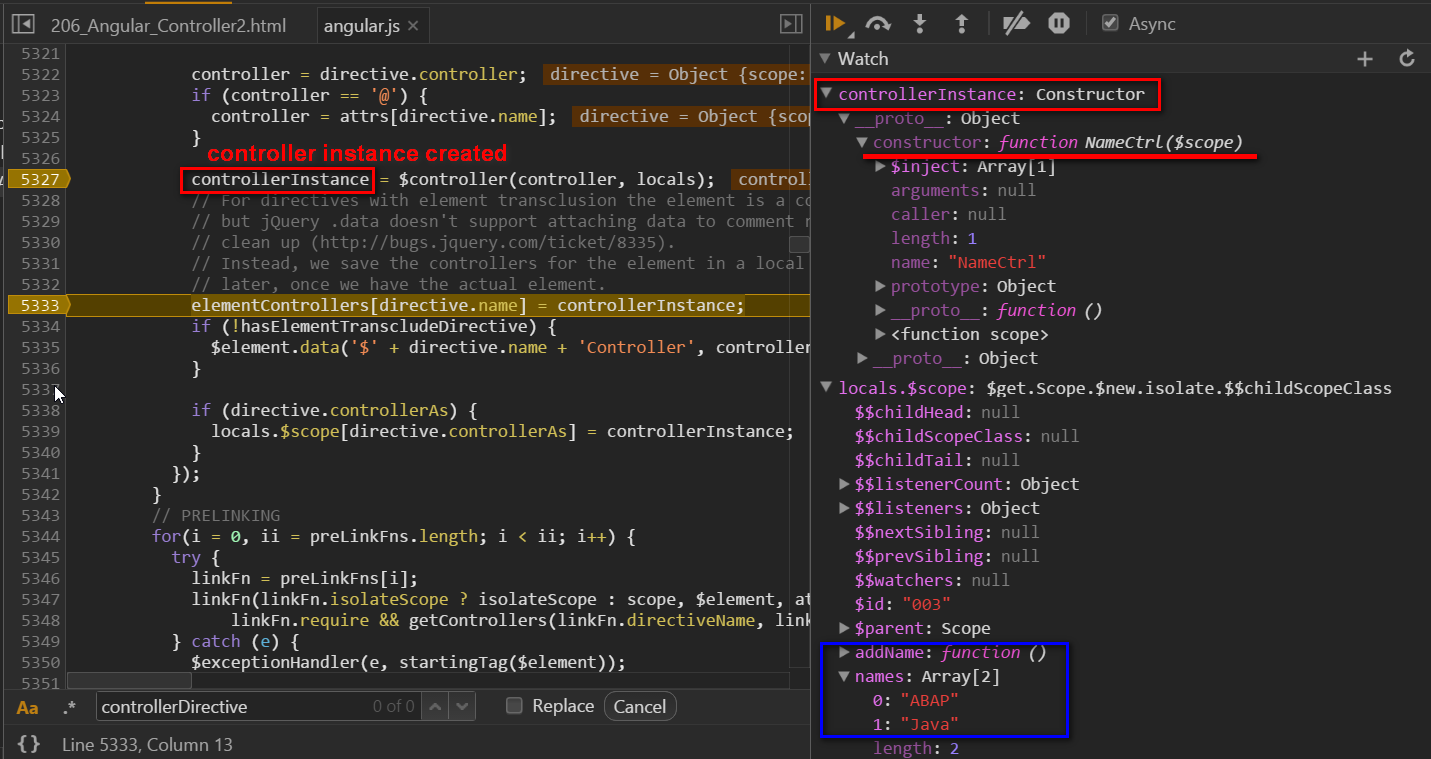Expand the <function scope> node

tap(880, 334)
